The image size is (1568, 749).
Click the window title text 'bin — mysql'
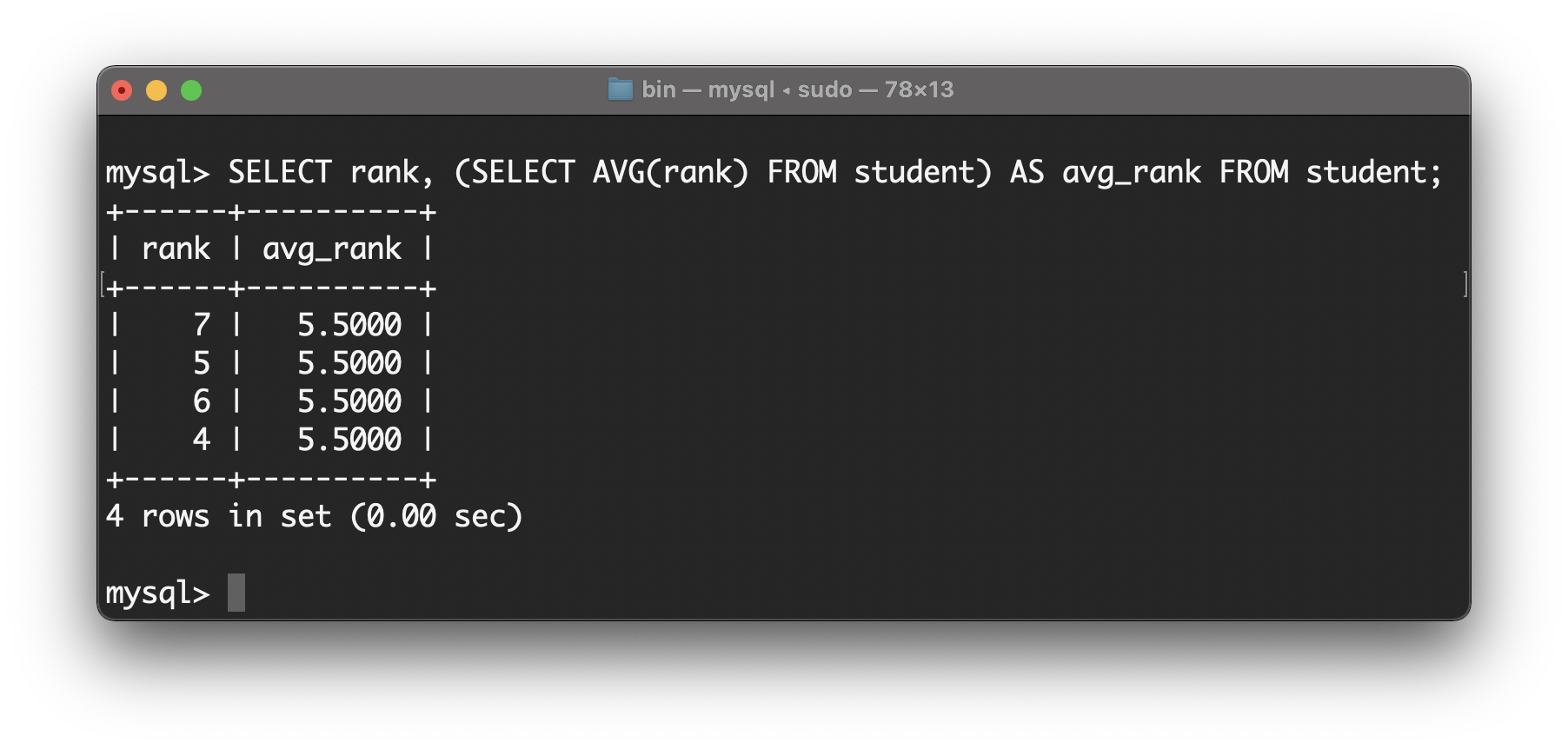pyautogui.click(x=708, y=89)
